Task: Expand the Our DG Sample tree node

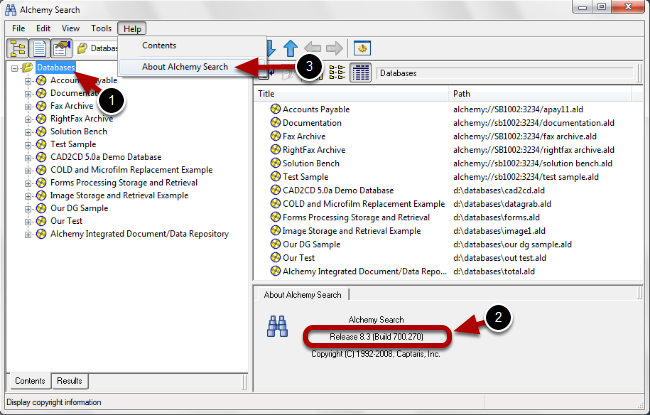Action: [28, 209]
